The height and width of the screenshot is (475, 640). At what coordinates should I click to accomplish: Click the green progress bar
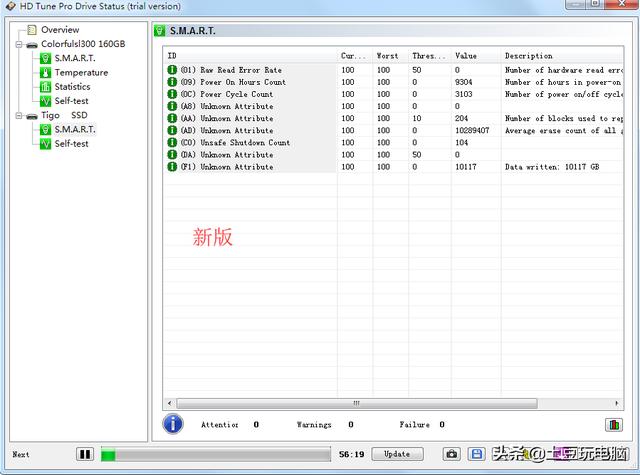click(x=215, y=454)
